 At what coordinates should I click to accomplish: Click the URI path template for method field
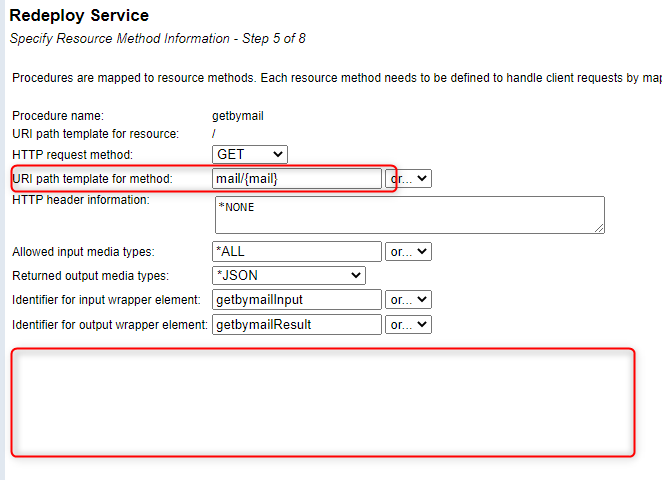tap(297, 178)
